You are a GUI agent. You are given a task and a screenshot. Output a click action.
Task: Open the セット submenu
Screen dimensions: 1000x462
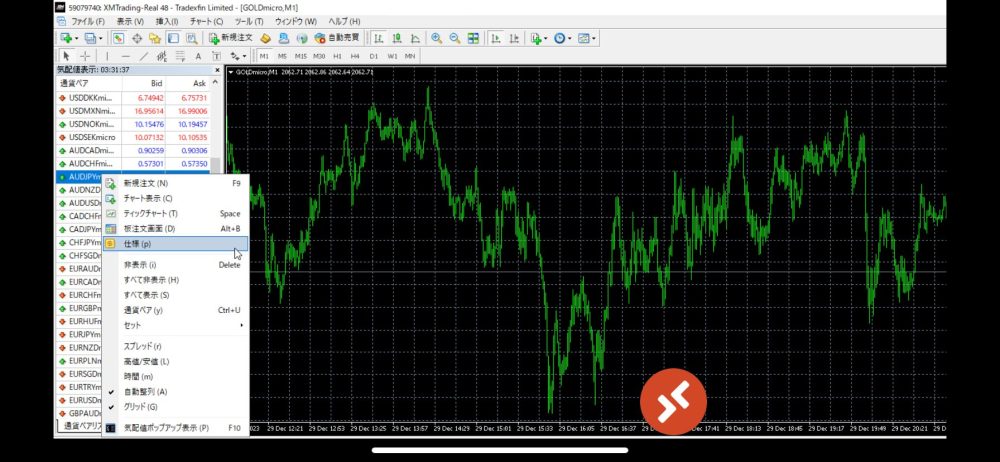pyautogui.click(x=175, y=325)
